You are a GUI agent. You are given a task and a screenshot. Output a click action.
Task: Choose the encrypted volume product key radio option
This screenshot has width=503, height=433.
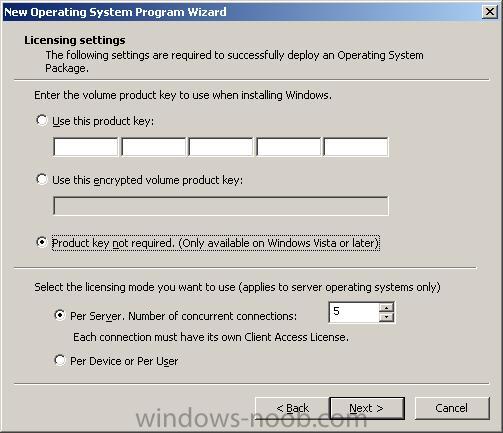[42, 179]
